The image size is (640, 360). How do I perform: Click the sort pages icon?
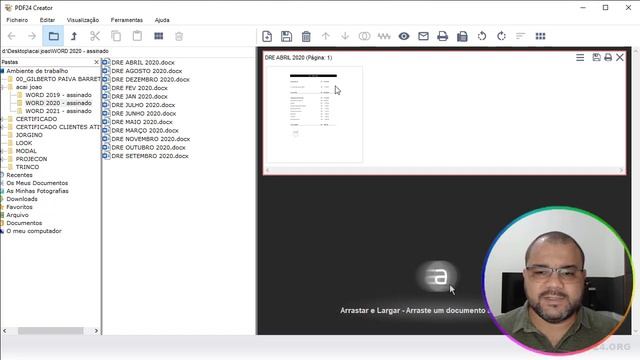520,36
